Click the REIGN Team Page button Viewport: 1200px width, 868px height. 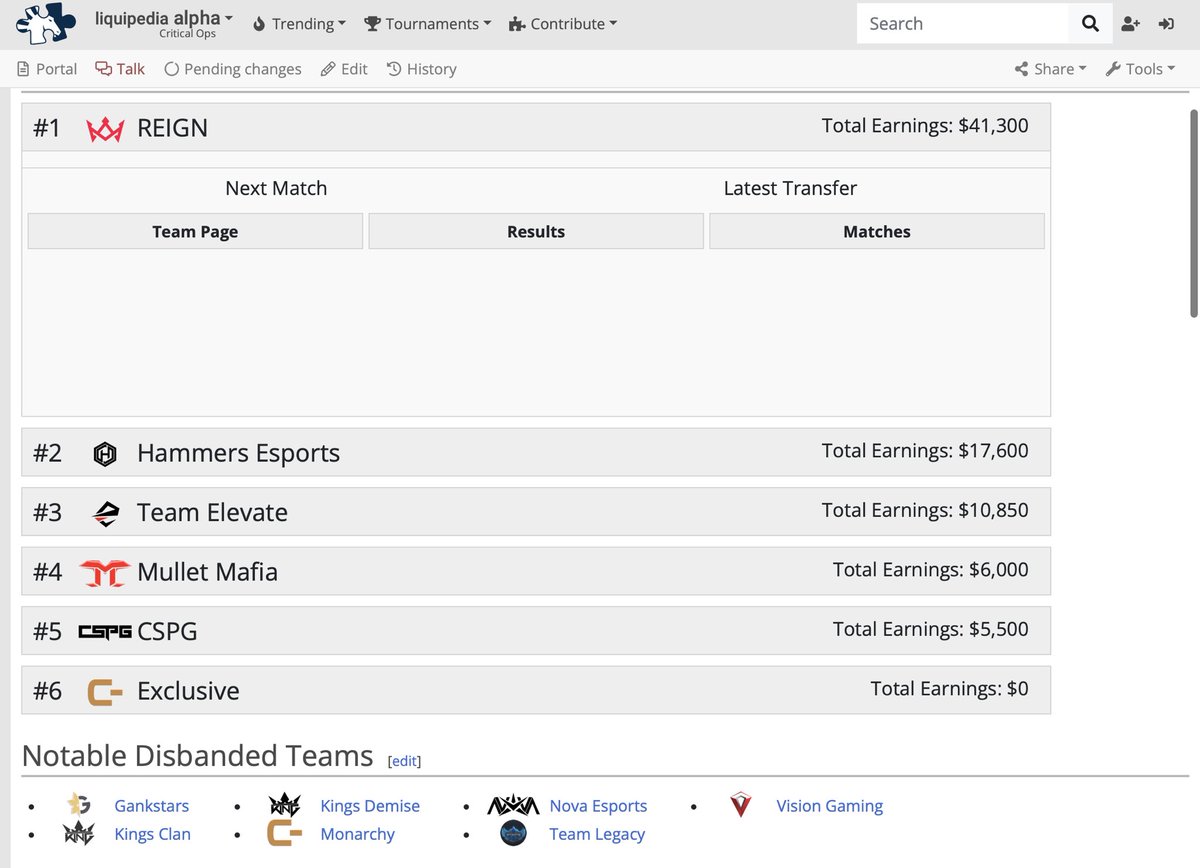coord(195,231)
